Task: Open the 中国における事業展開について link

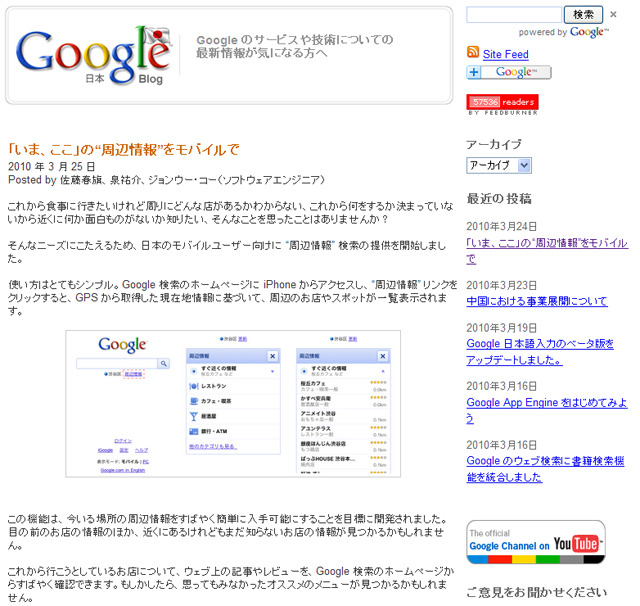Action: [x=537, y=301]
